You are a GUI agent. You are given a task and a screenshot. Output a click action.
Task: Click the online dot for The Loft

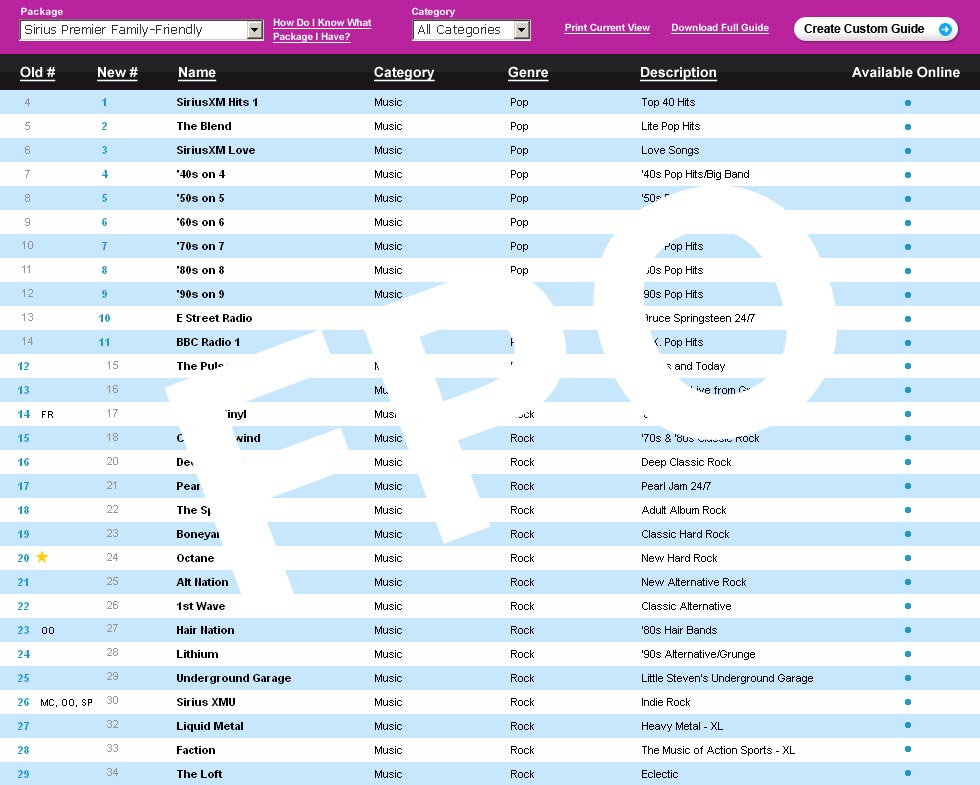[908, 773]
